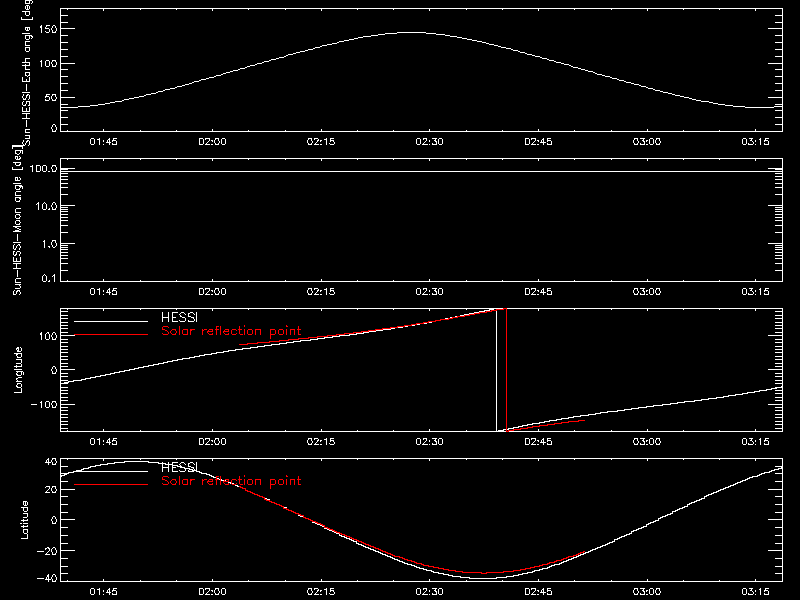Click red legend line in Latitude panel
Screen dimensions: 800x600
(111, 484)
